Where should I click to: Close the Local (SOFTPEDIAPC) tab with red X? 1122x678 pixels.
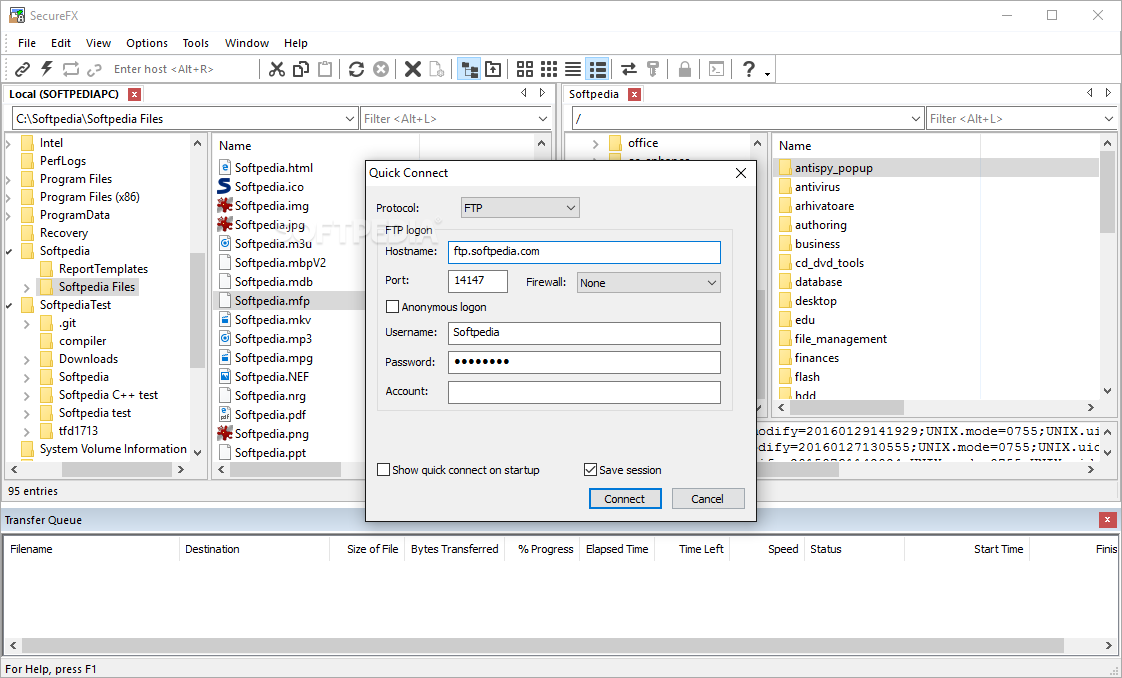coord(134,94)
